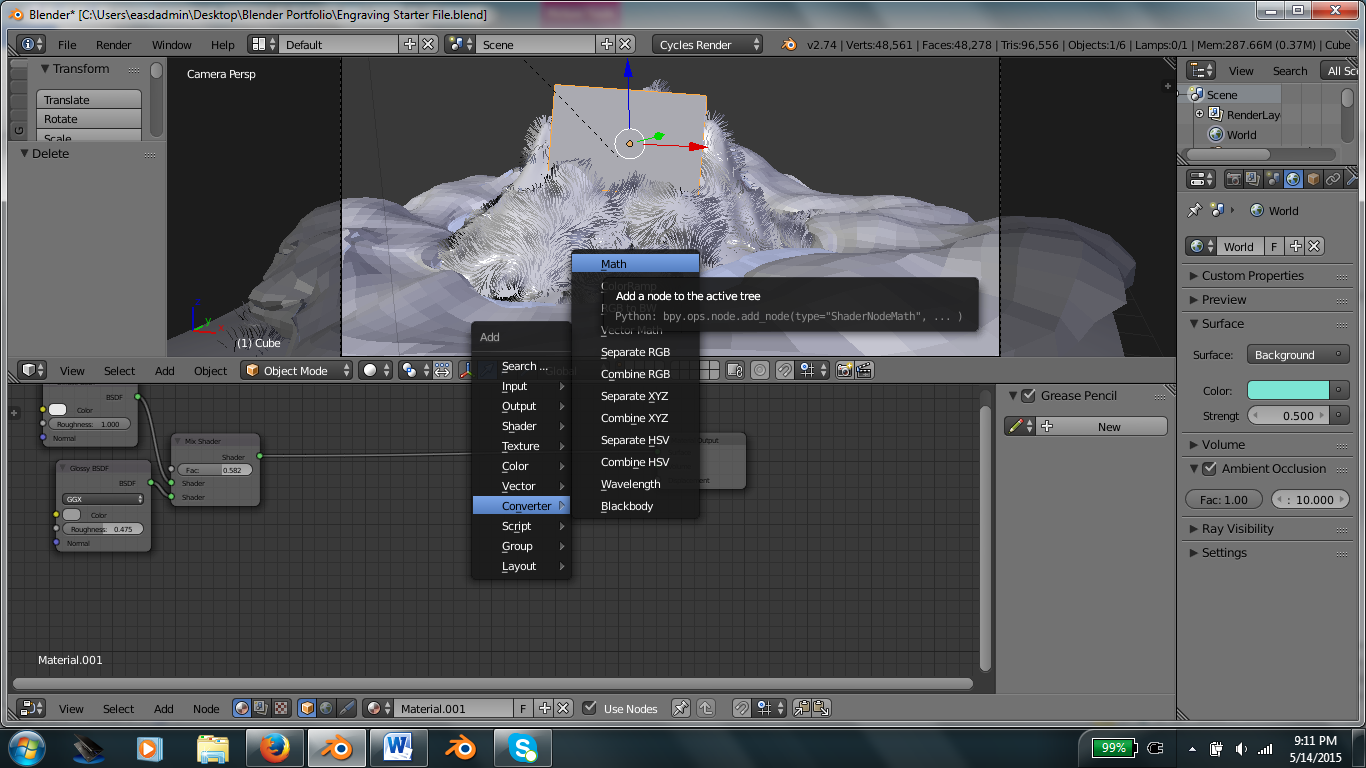Open the Scene properties tab
The image size is (1366, 768).
tap(1273, 179)
